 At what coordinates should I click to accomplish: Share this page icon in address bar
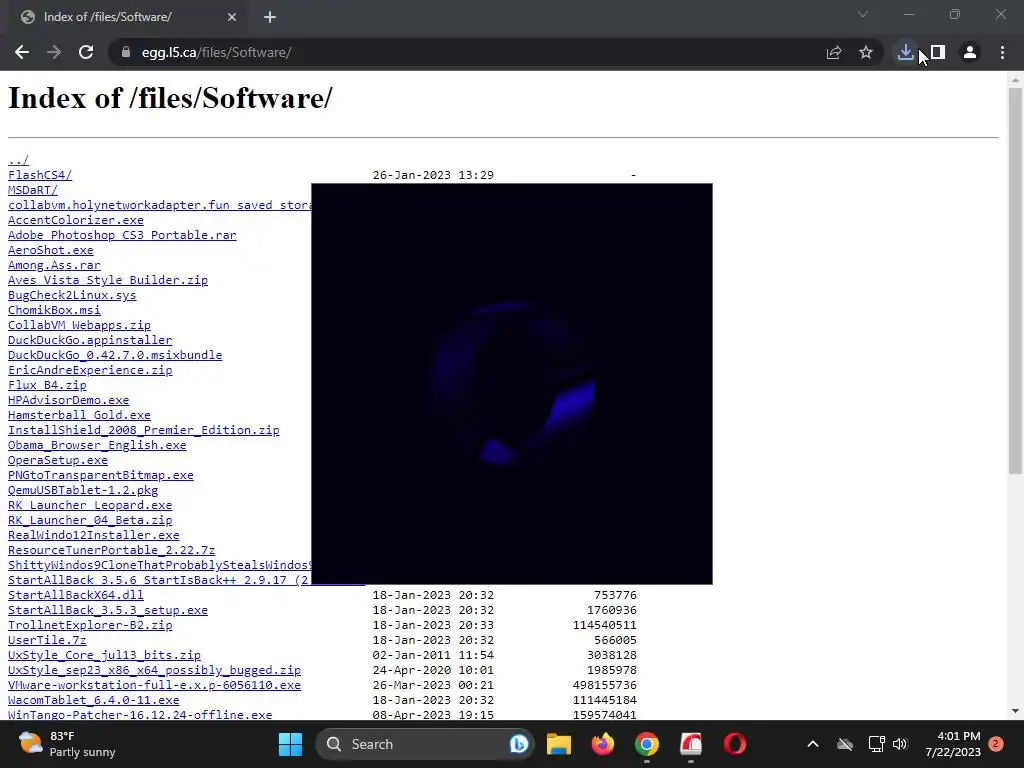(x=833, y=52)
